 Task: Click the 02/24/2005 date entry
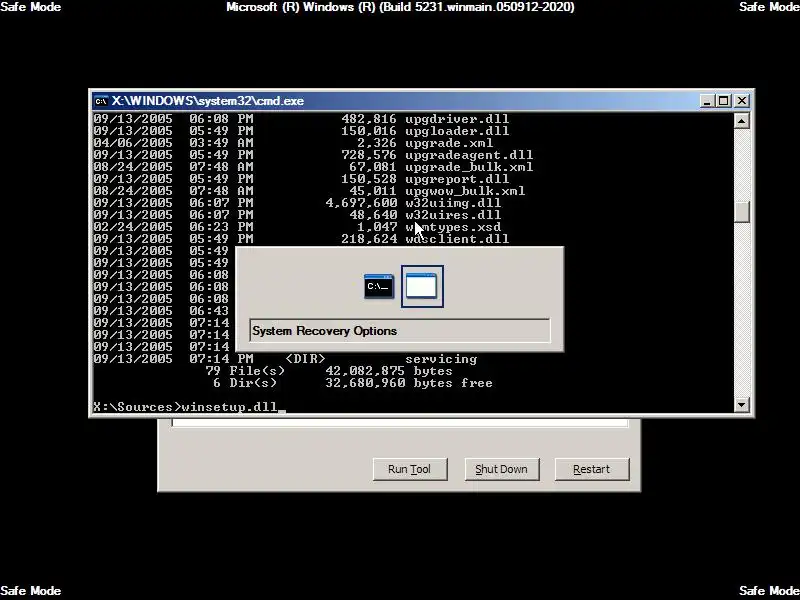pyautogui.click(x=133, y=227)
